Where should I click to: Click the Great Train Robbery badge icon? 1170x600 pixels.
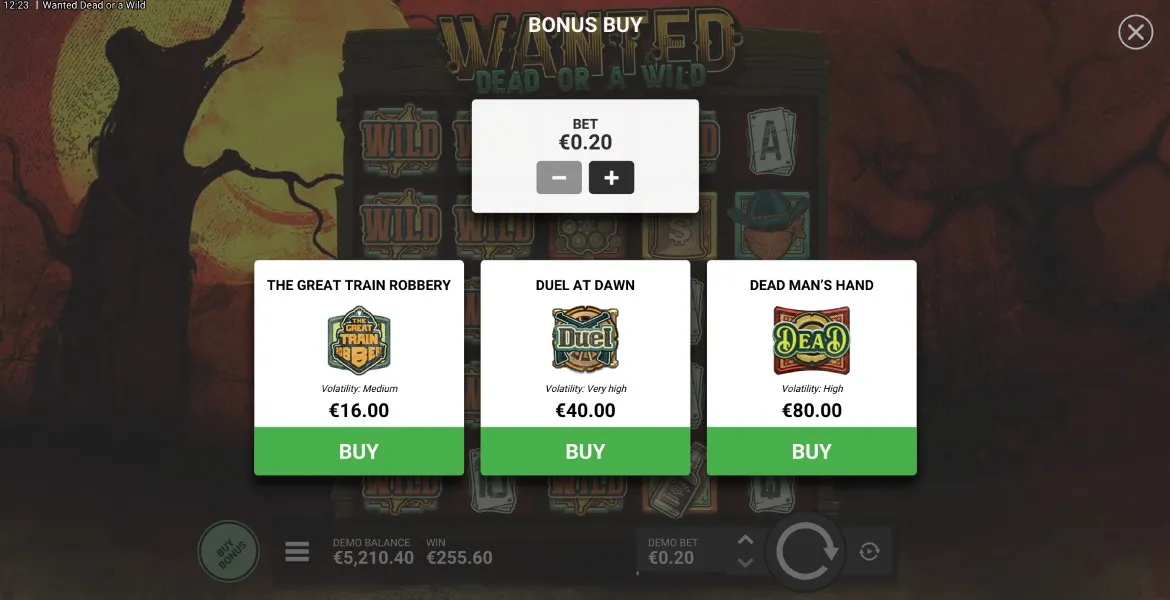[359, 340]
